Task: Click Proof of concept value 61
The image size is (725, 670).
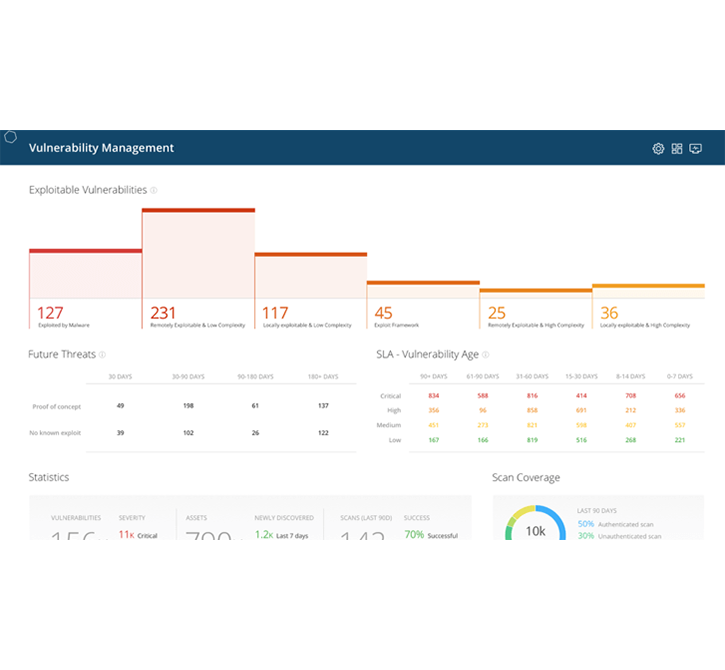Action: pyautogui.click(x=255, y=406)
